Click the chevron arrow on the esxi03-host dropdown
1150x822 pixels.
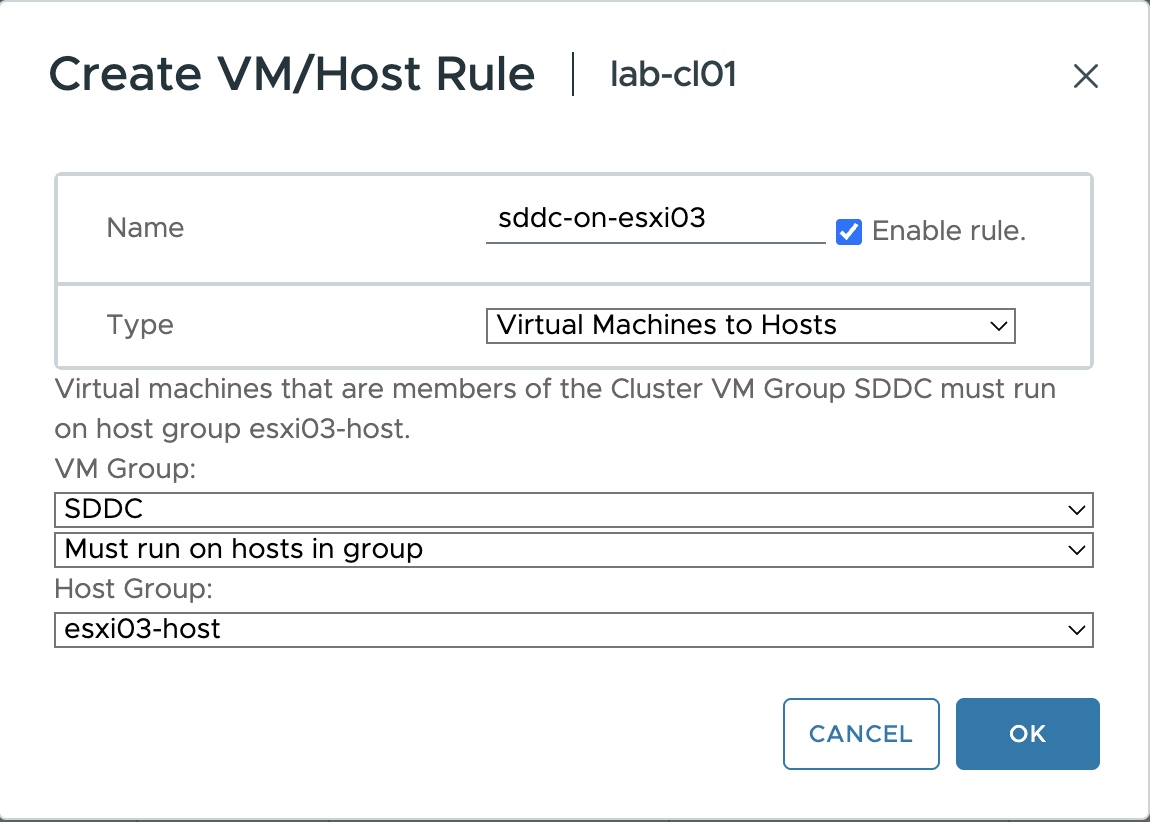coord(1076,630)
